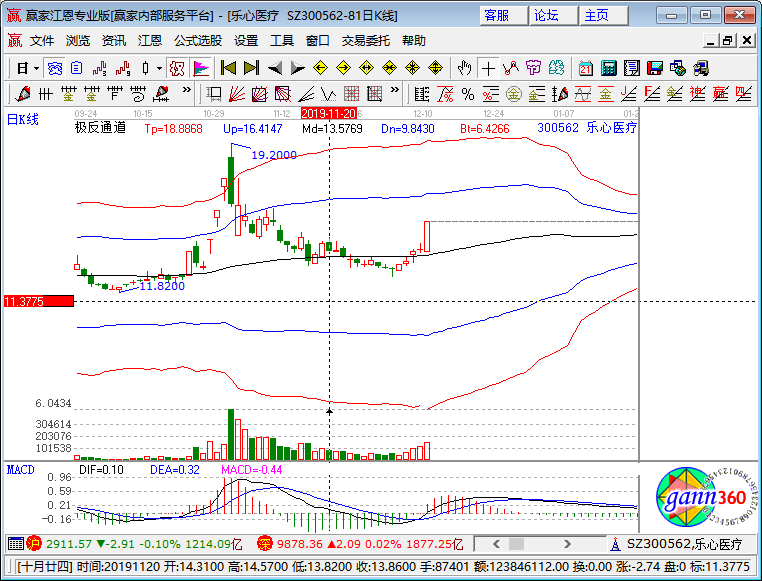Click the pen-with-checkmark drawing icon
The width and height of the screenshot is (762, 581).
coord(22,94)
